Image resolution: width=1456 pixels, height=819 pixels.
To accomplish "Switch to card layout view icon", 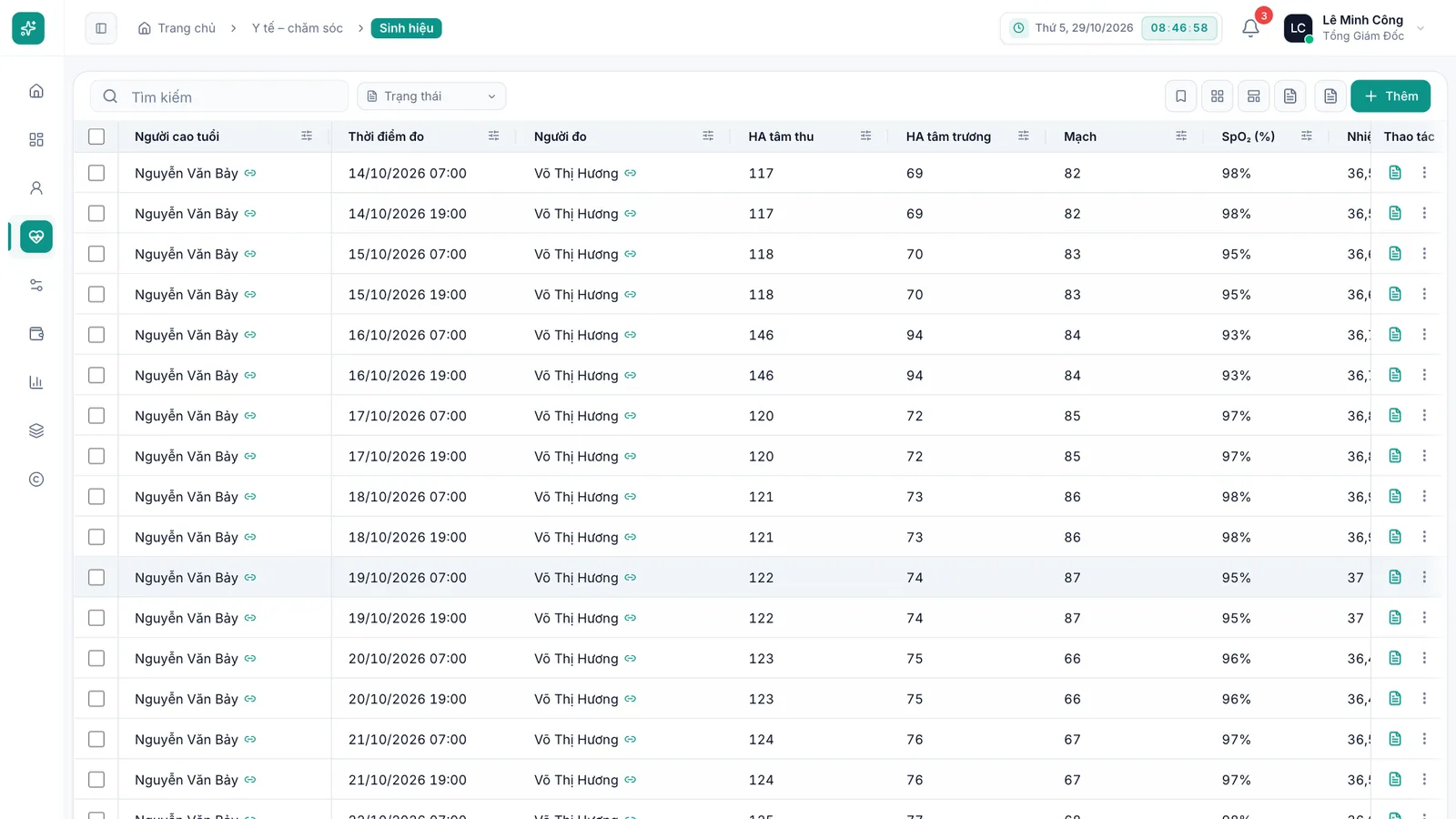I will pos(1253,96).
